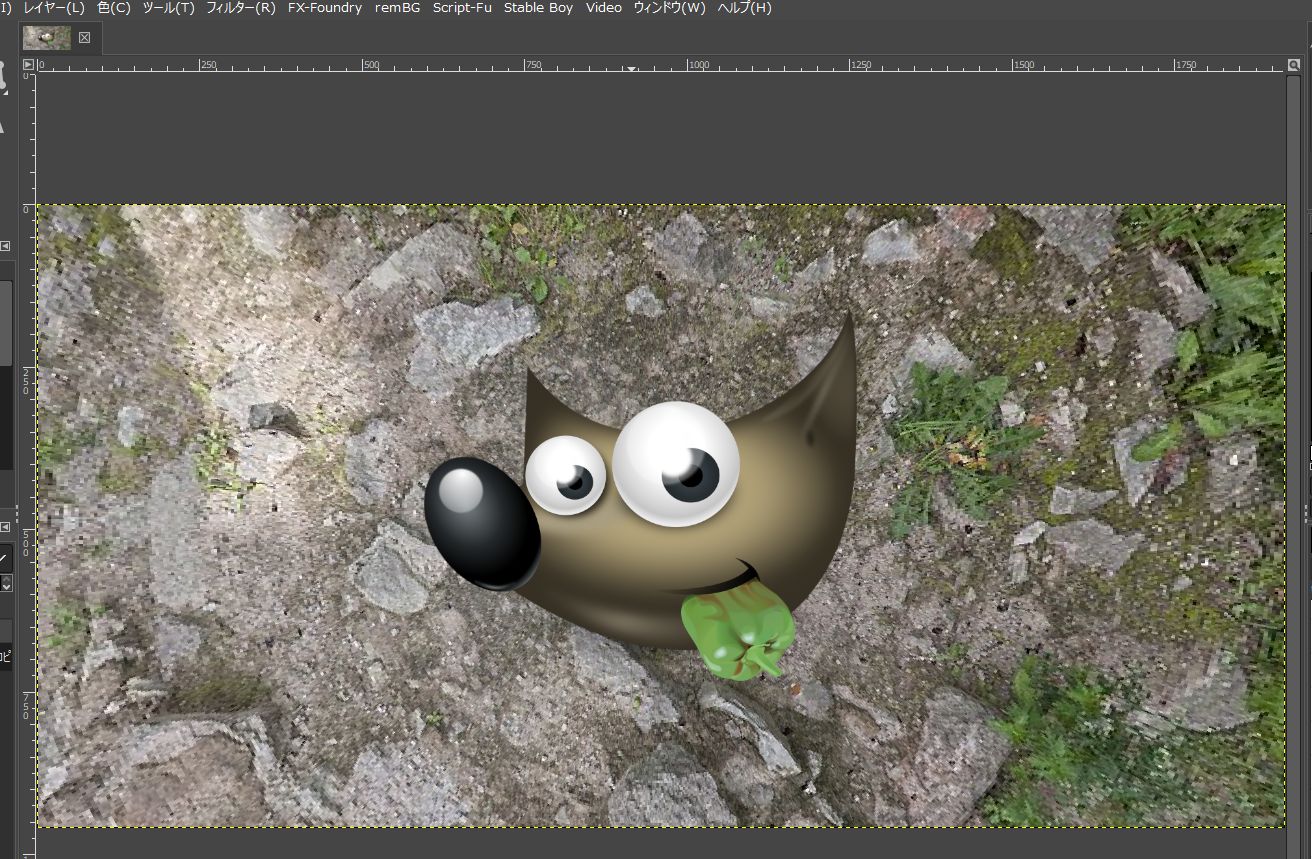Open the remBG menu
This screenshot has height=859, width=1312.
pyautogui.click(x=396, y=8)
